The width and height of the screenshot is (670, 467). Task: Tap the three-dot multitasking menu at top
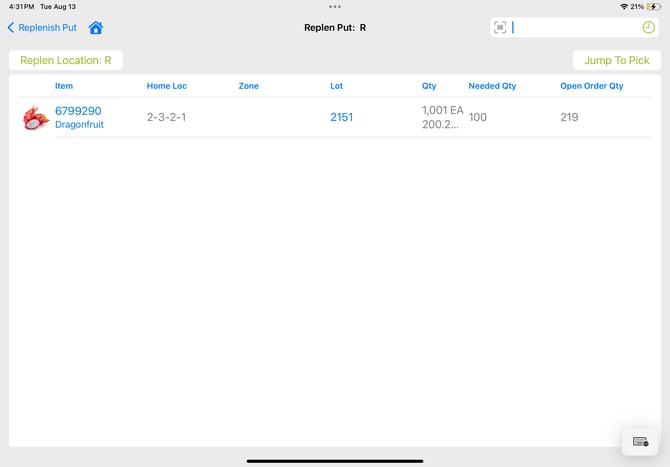click(x=335, y=6)
